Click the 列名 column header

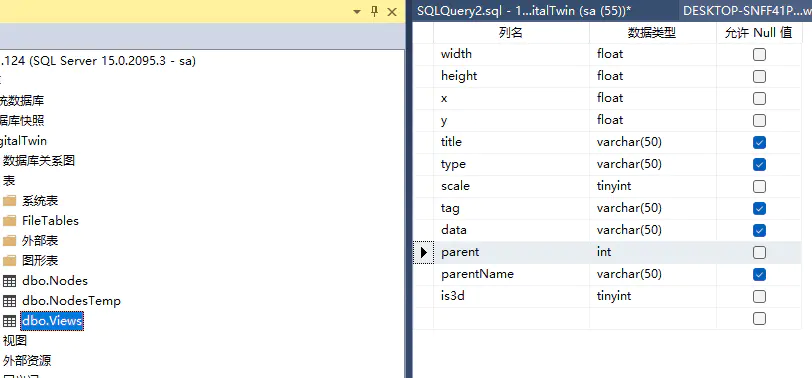point(511,33)
